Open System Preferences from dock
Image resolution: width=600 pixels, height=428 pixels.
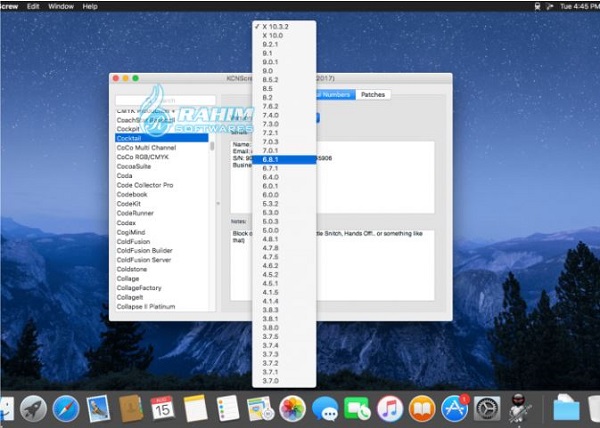(x=488, y=408)
